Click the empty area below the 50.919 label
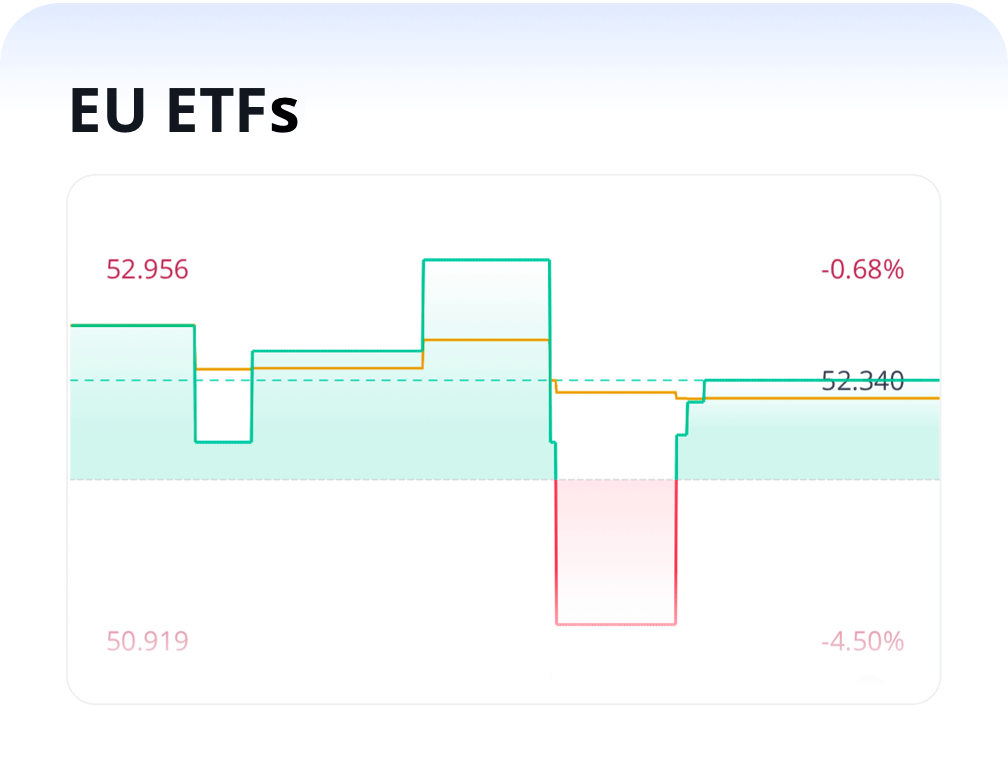1008x774 pixels. (147, 678)
